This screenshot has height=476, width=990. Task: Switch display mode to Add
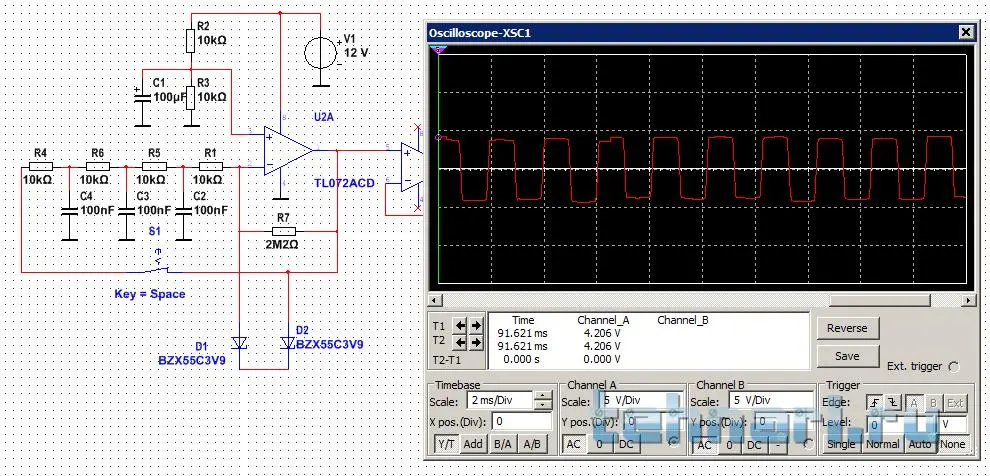click(x=473, y=444)
